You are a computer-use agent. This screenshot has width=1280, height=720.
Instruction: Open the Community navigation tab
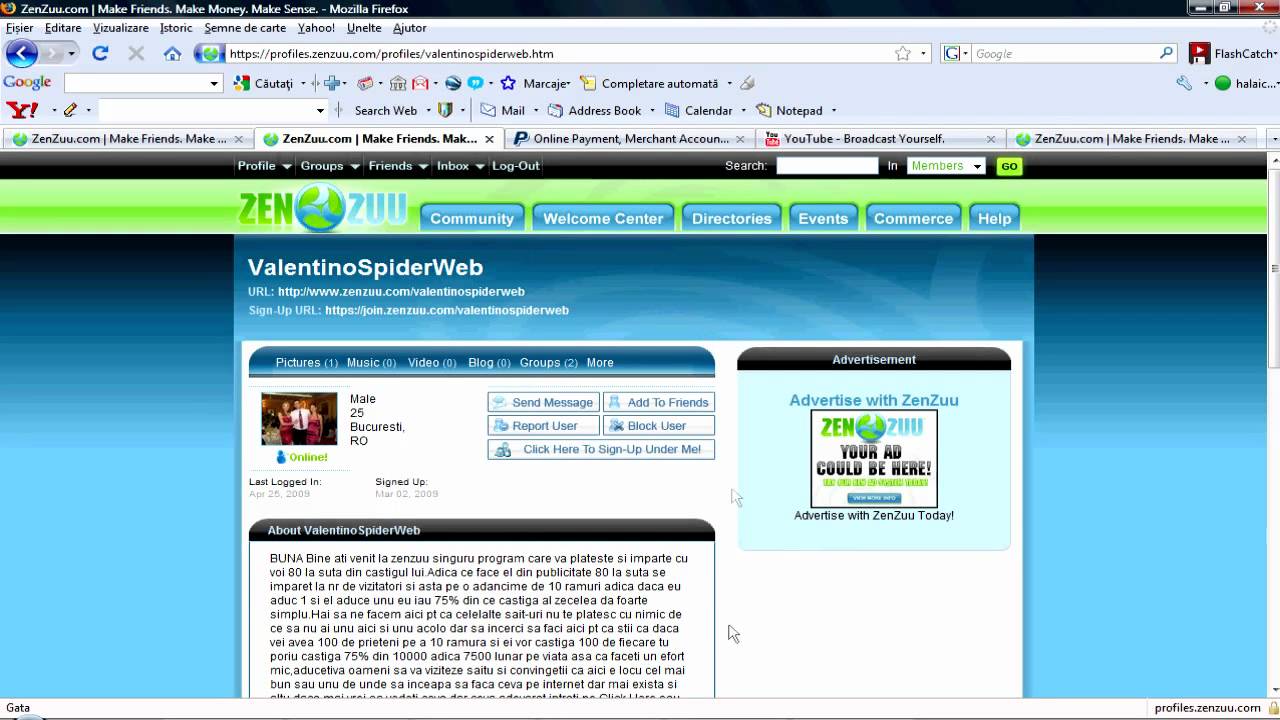[472, 218]
